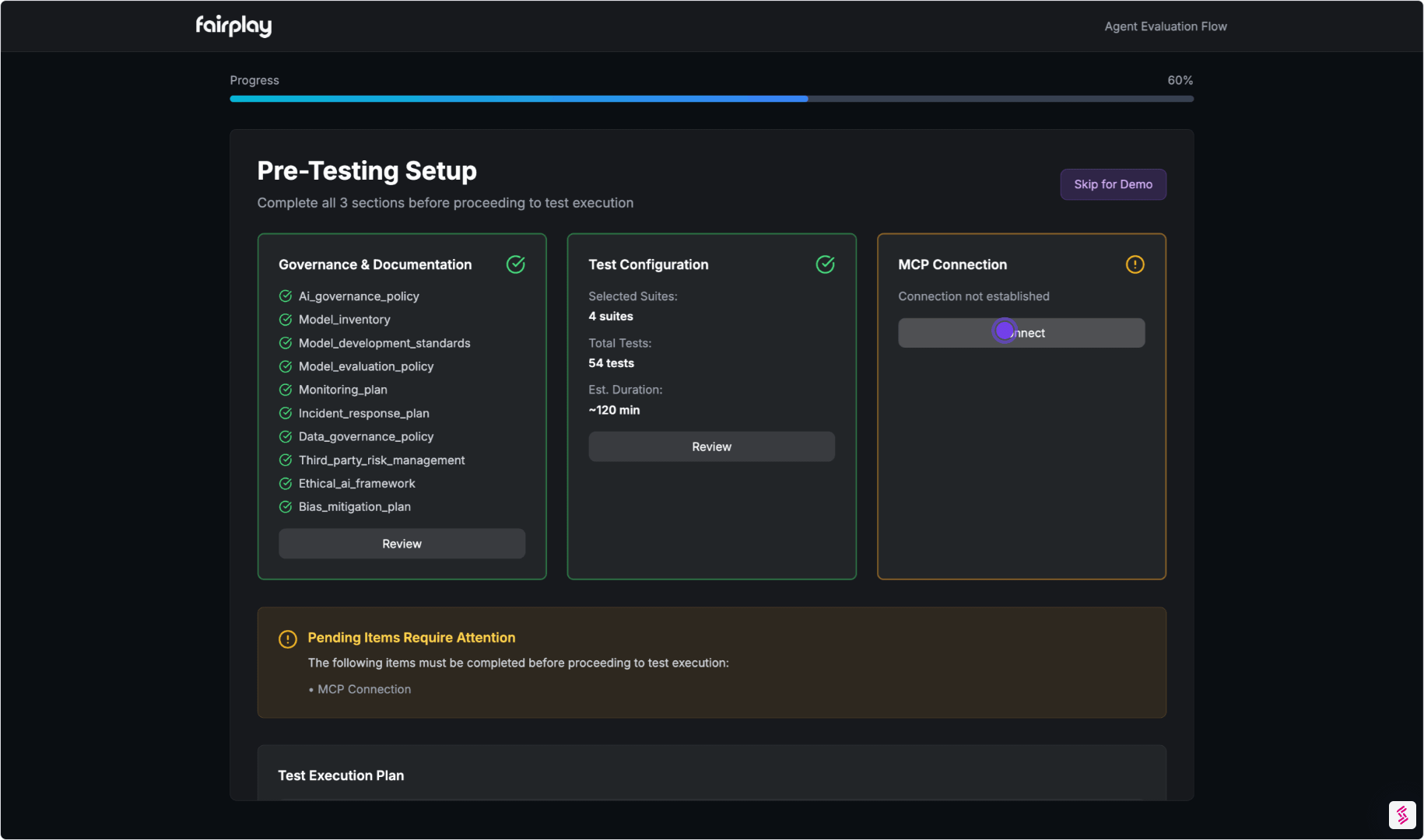Click the Pending Items warning icon
The width and height of the screenshot is (1424, 840).
(x=288, y=639)
